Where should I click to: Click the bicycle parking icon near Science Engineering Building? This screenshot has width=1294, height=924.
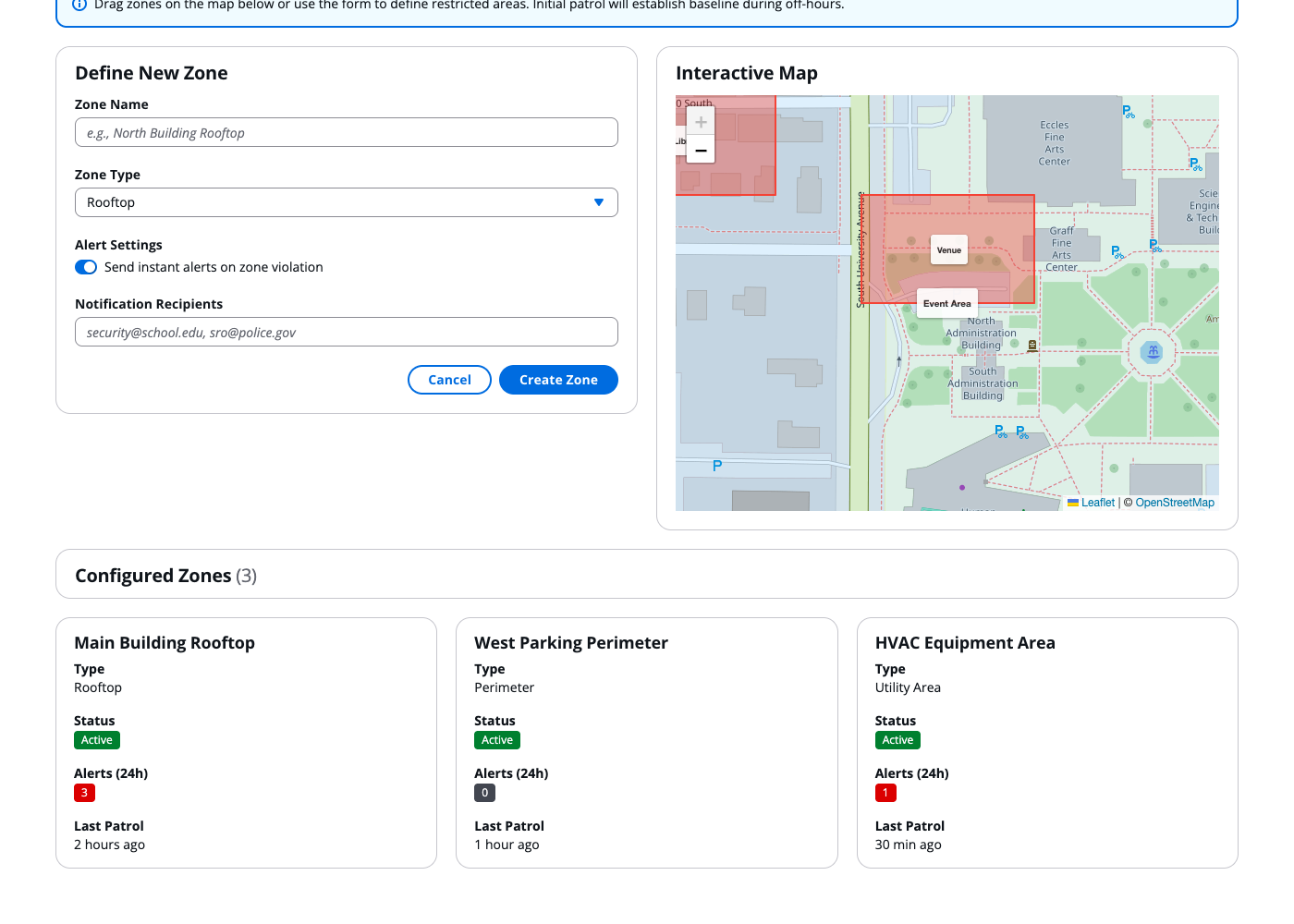(1194, 166)
